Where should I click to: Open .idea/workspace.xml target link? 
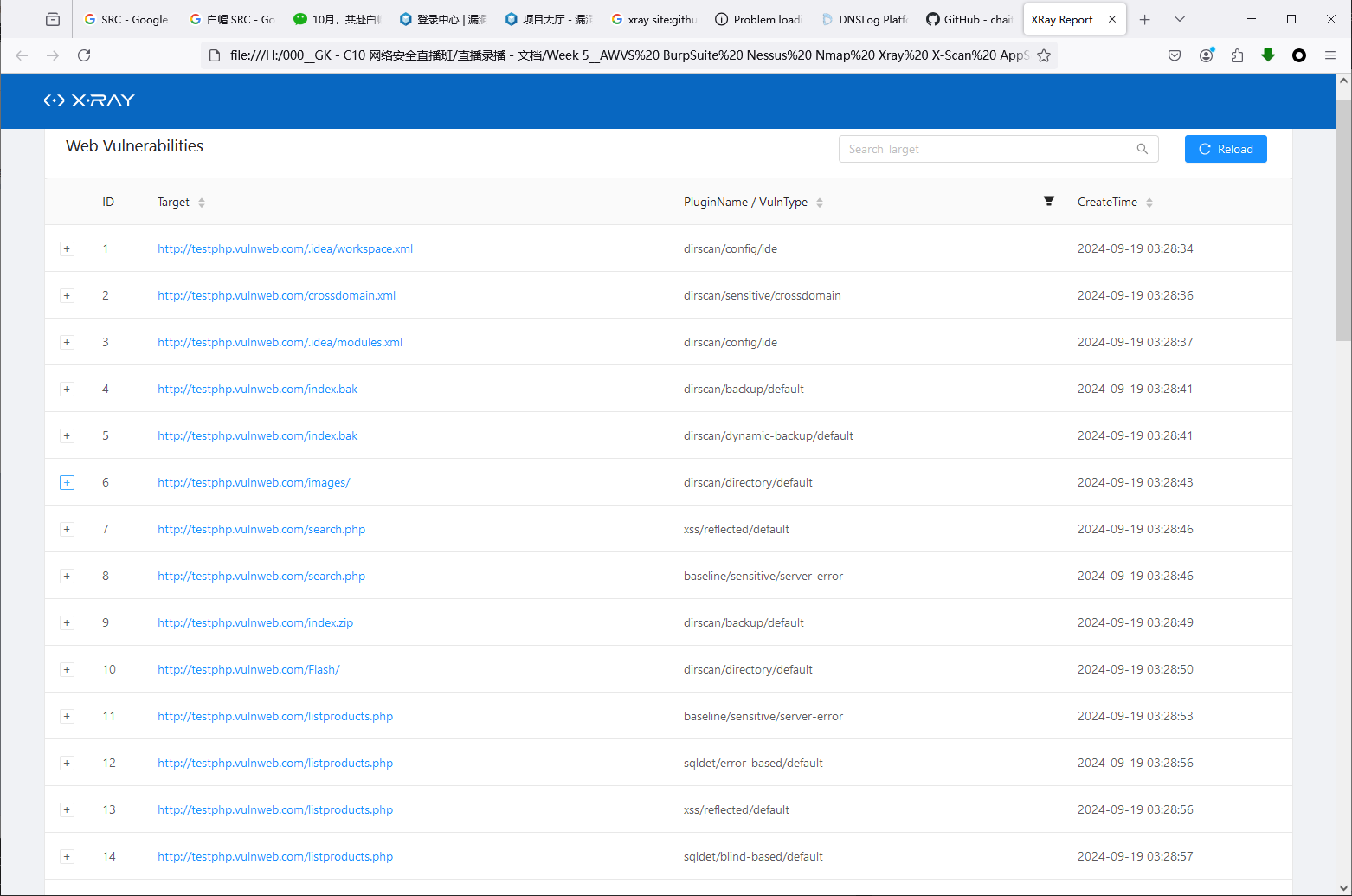coord(285,248)
